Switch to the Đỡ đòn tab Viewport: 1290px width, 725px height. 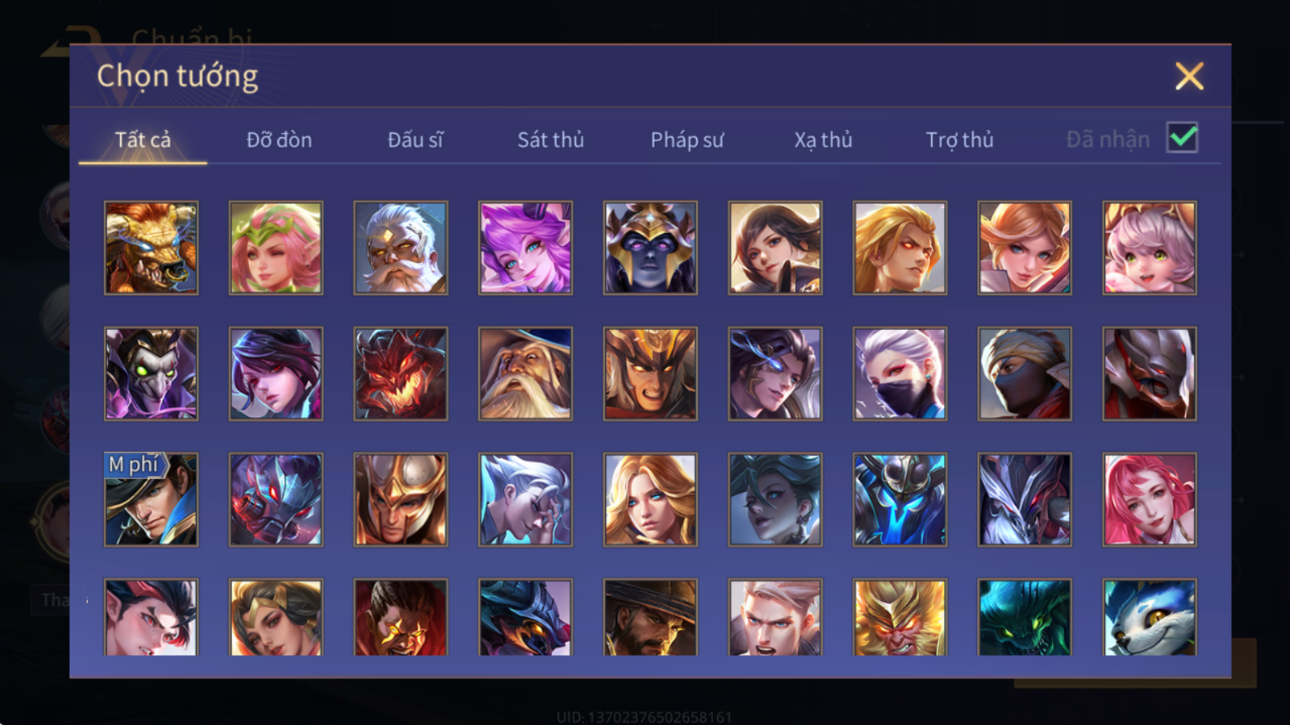(x=279, y=140)
